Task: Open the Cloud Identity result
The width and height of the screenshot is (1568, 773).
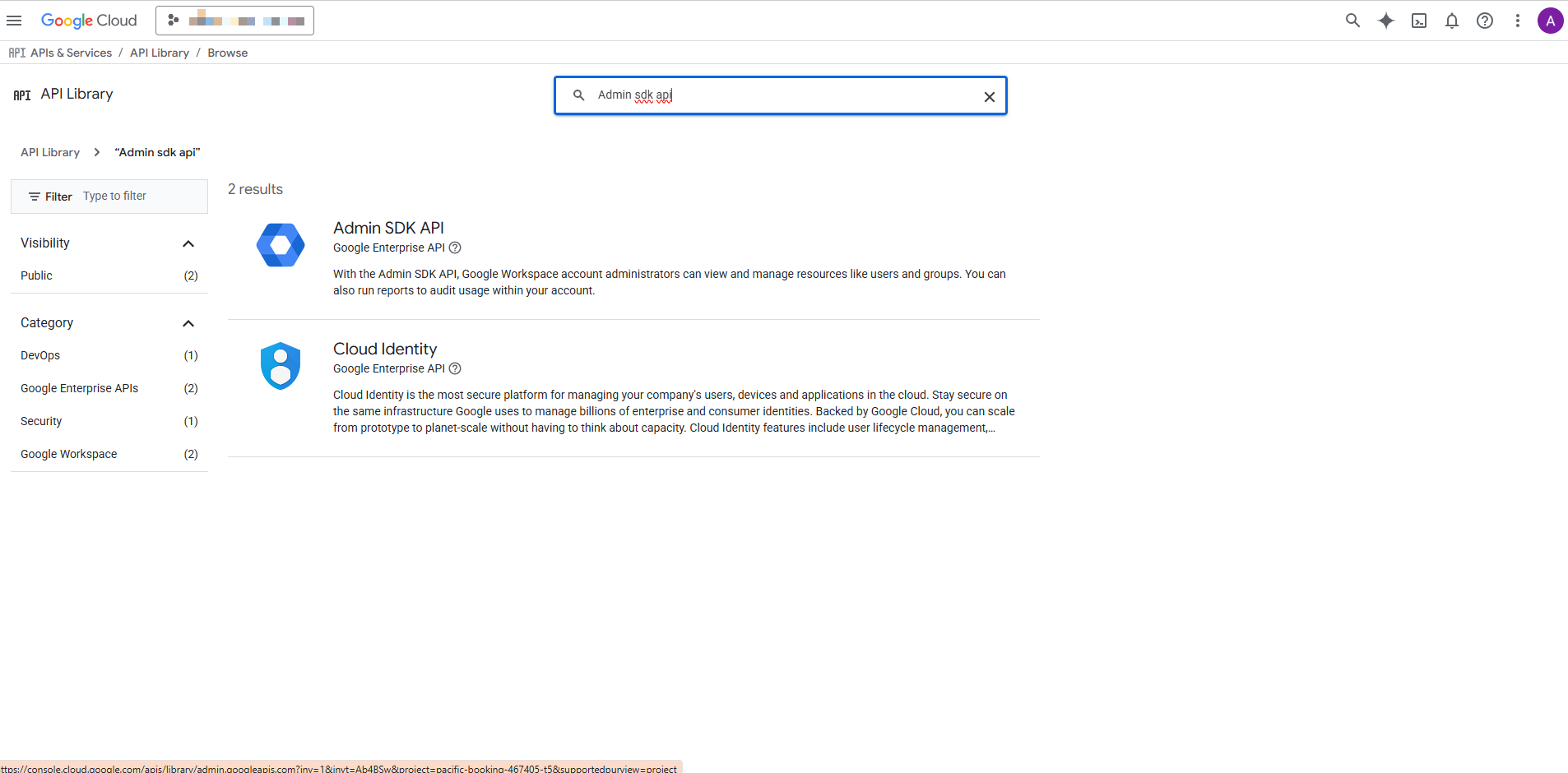Action: tap(385, 349)
